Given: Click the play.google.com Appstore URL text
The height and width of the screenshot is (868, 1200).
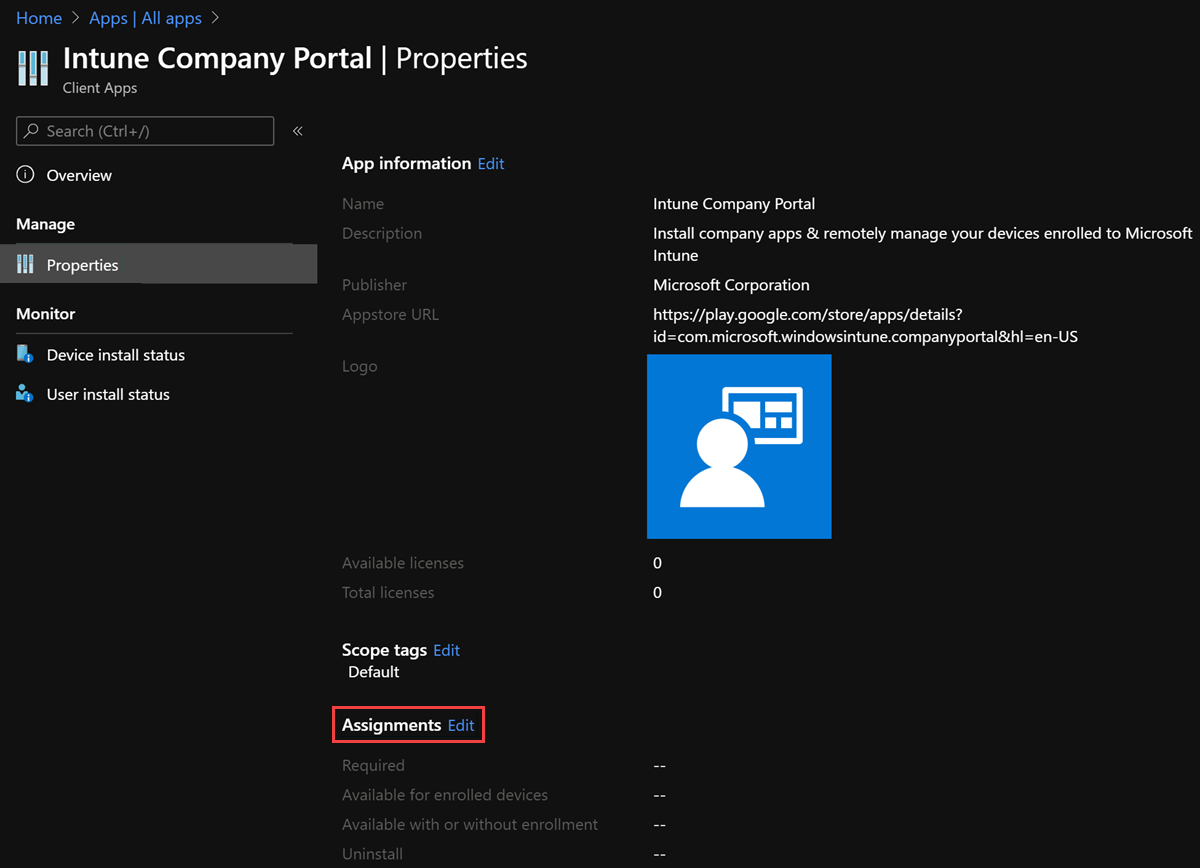Looking at the screenshot, I should [x=865, y=326].
